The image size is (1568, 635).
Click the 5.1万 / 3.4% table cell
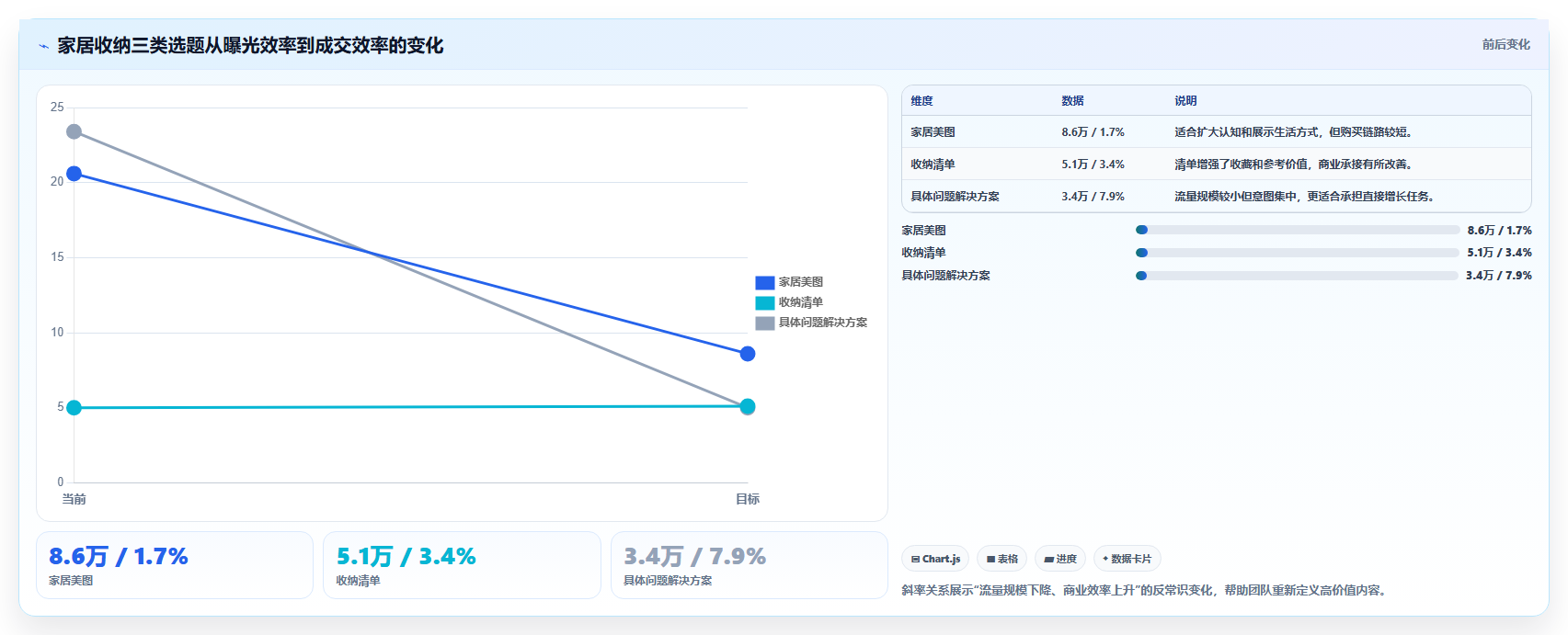(1093, 164)
